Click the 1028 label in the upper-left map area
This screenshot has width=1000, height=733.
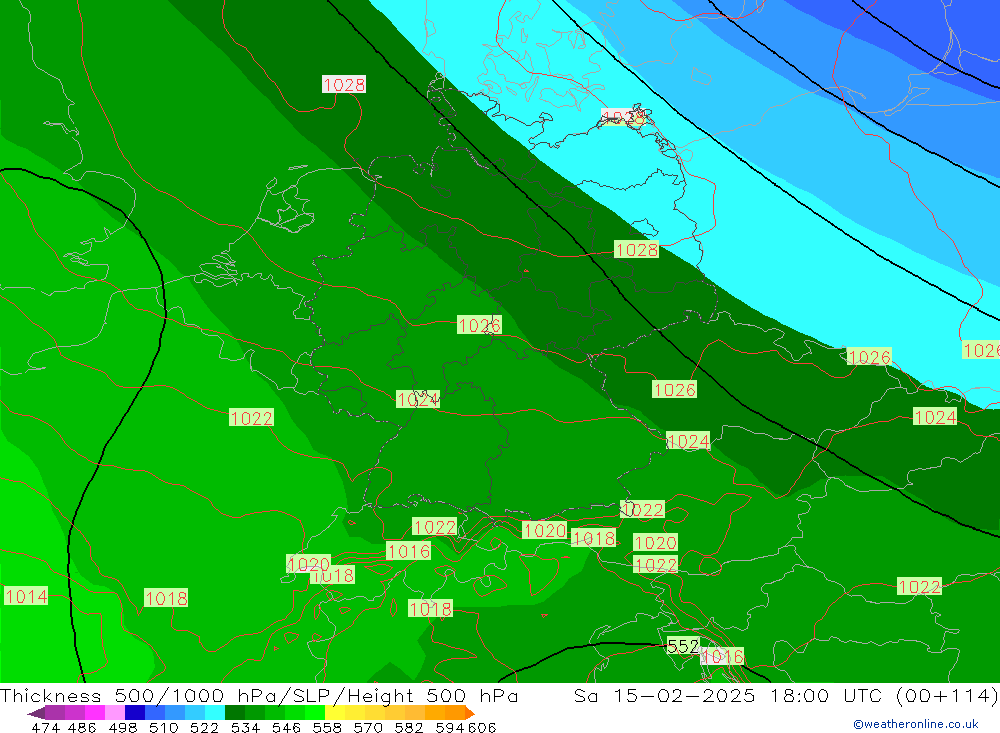[x=344, y=84]
